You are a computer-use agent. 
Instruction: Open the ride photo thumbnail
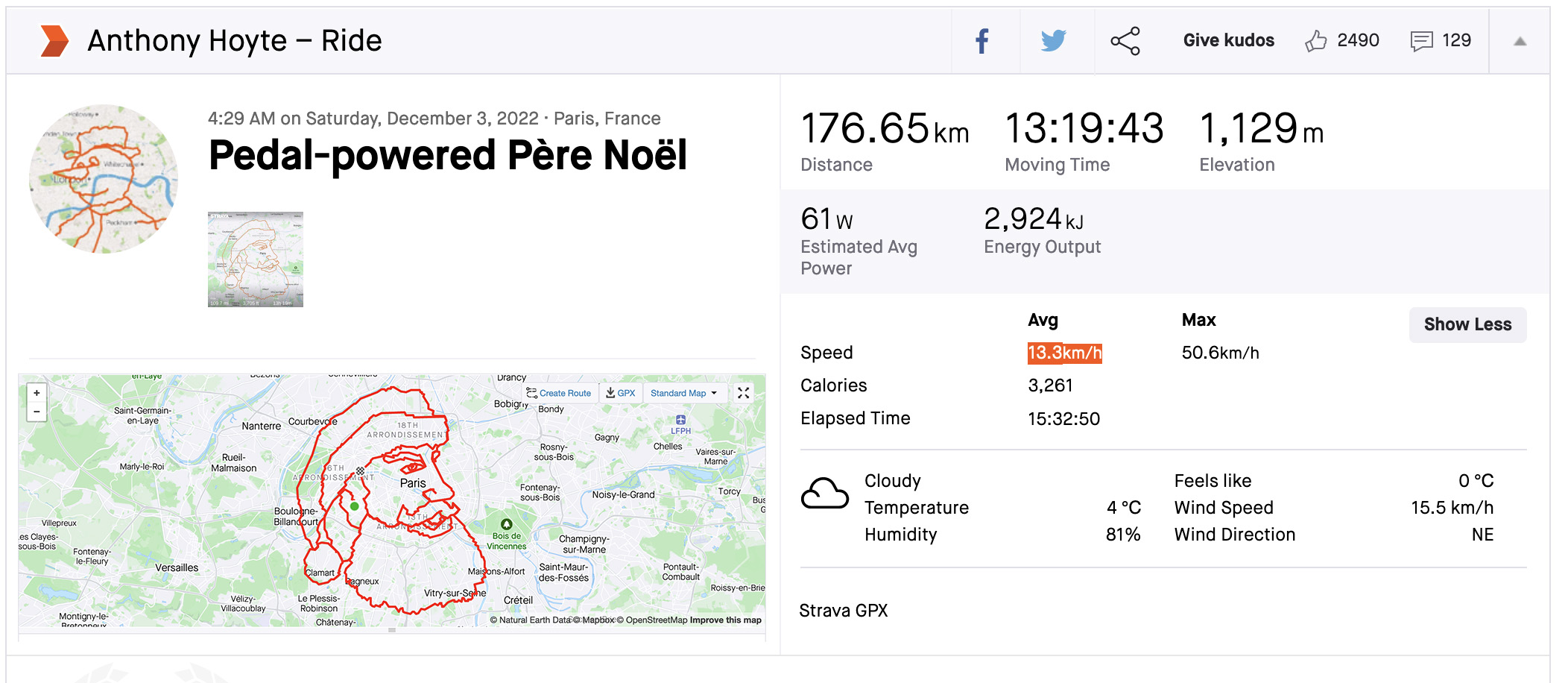[x=256, y=259]
